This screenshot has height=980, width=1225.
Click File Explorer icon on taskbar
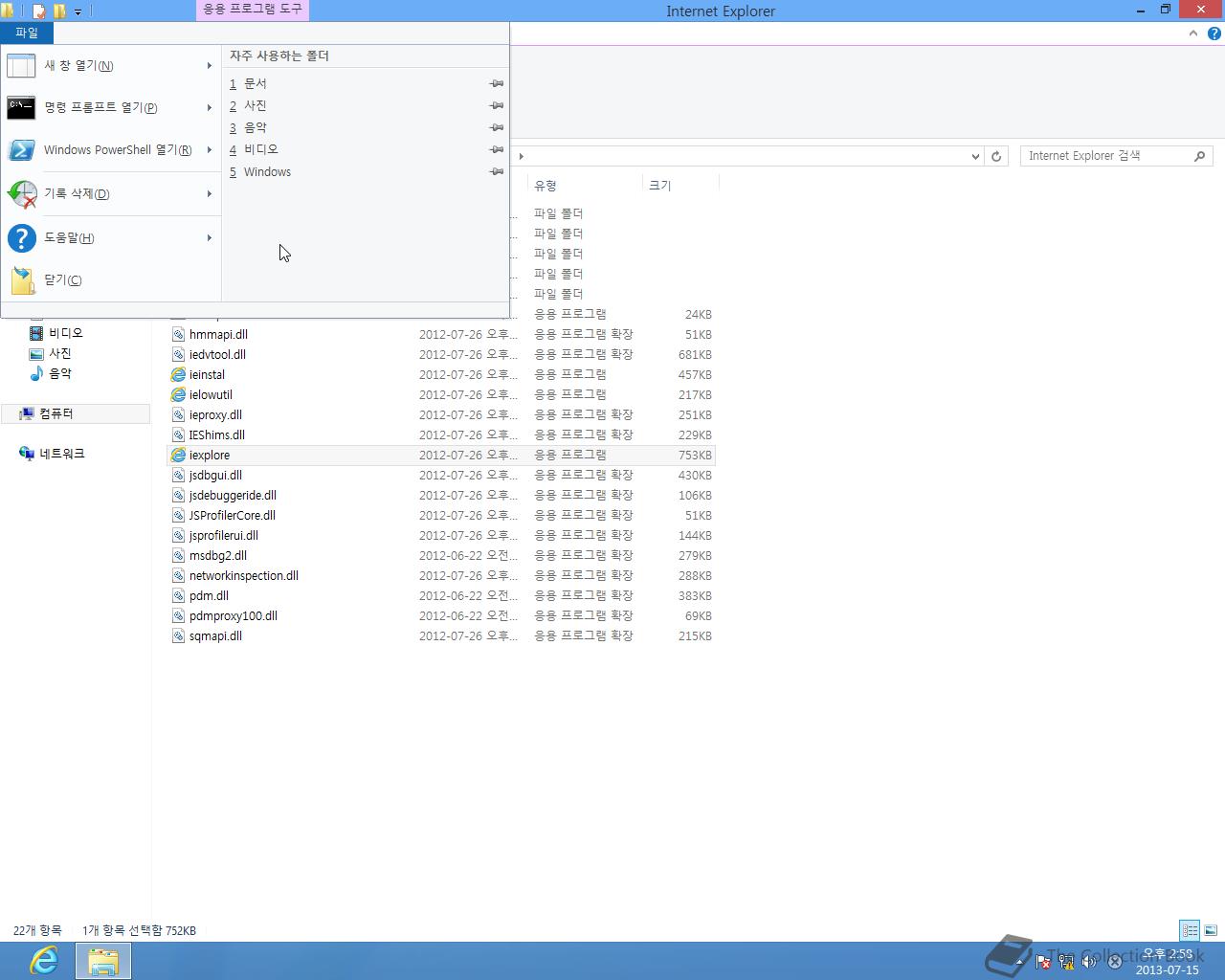103,961
